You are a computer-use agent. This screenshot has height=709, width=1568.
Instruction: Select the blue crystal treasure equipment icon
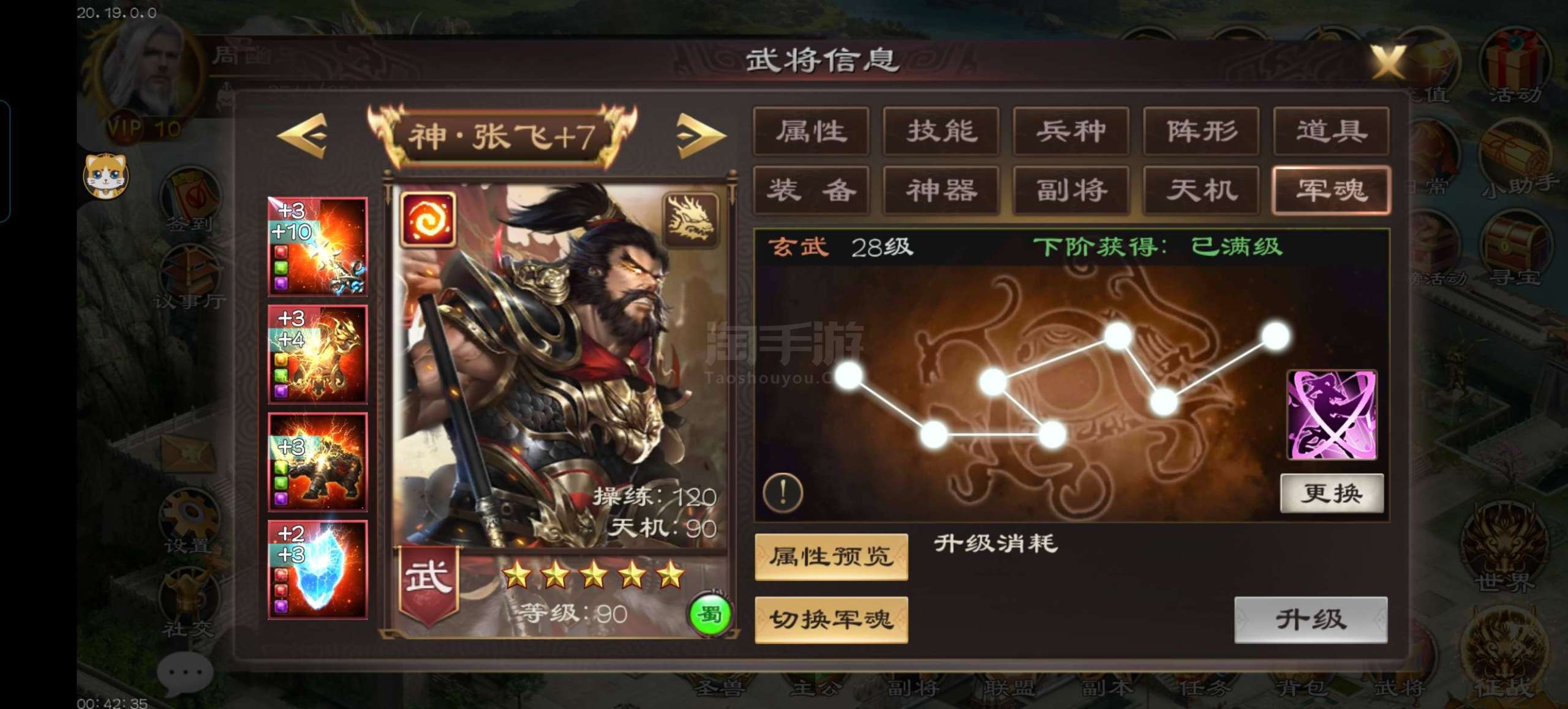click(318, 569)
